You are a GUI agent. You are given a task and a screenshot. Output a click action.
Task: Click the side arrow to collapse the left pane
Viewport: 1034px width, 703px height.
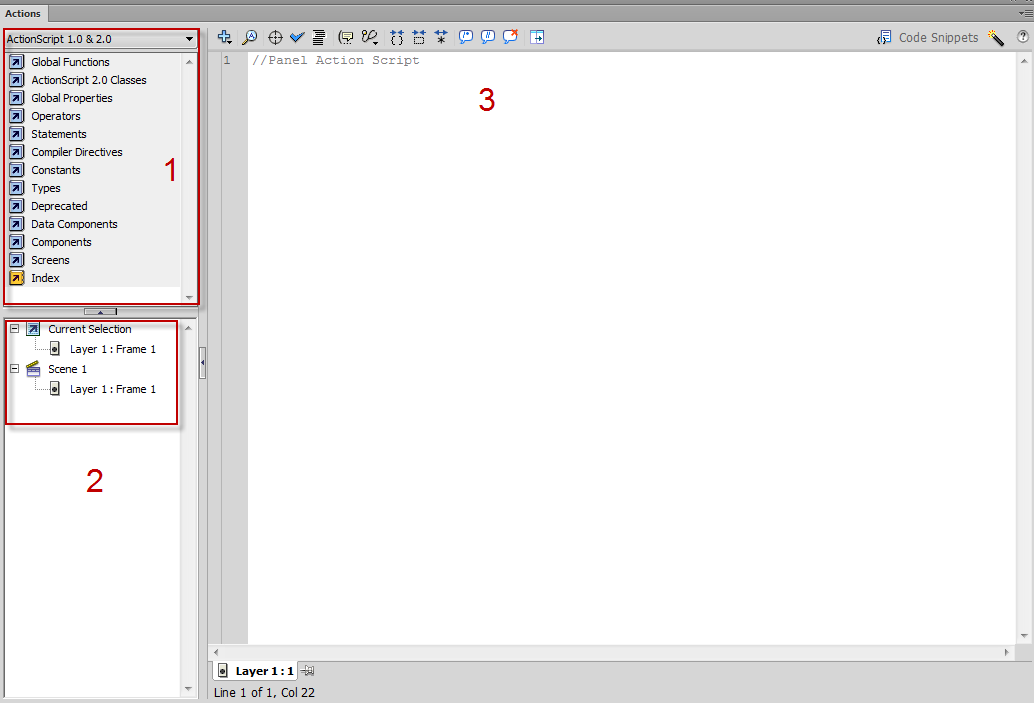point(202,363)
